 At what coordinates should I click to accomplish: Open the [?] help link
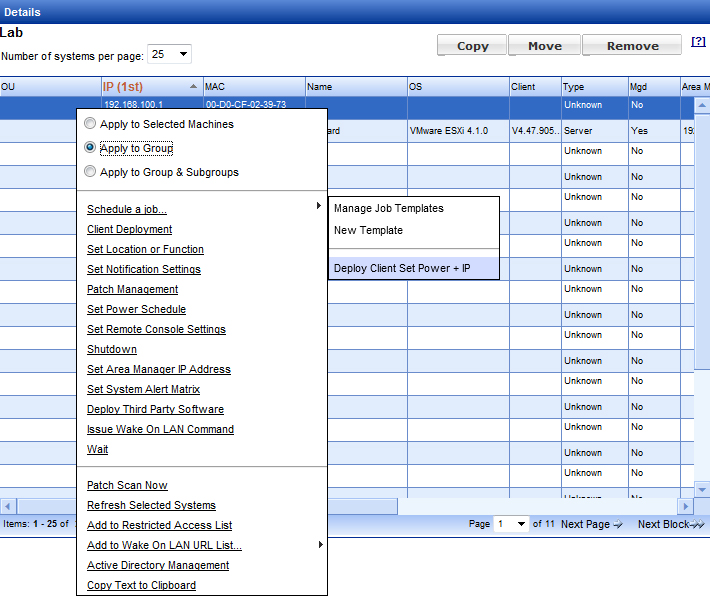click(698, 42)
